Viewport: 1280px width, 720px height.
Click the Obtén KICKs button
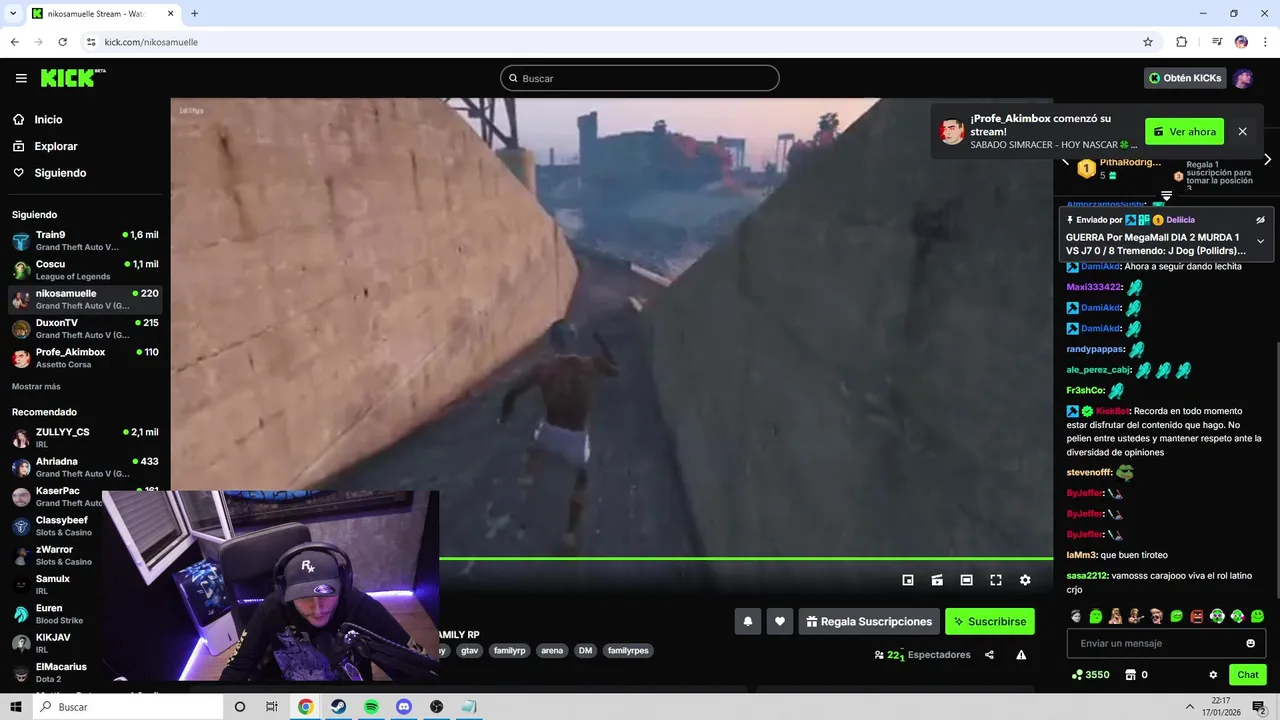1185,78
